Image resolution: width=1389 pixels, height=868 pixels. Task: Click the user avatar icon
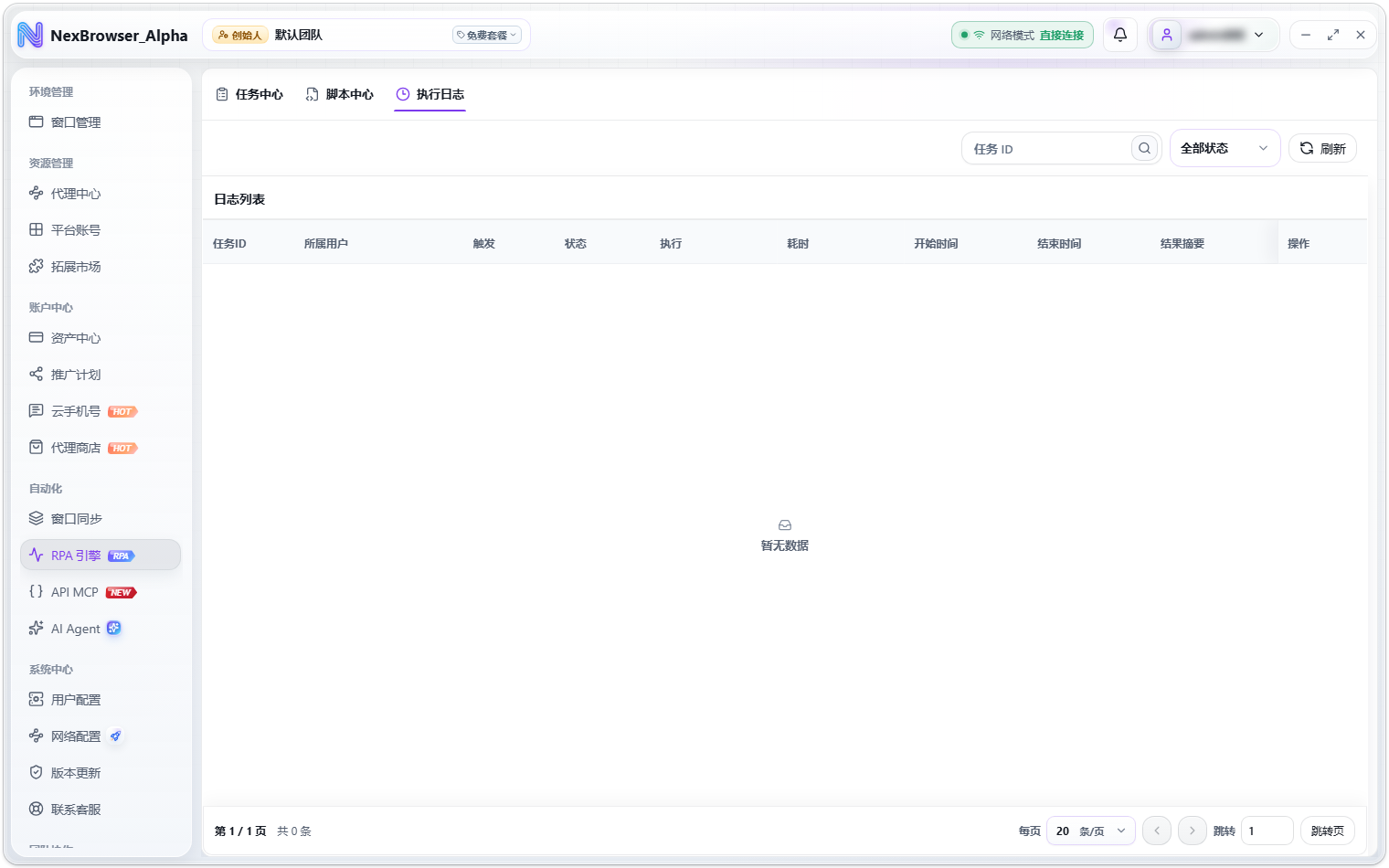coord(1167,35)
